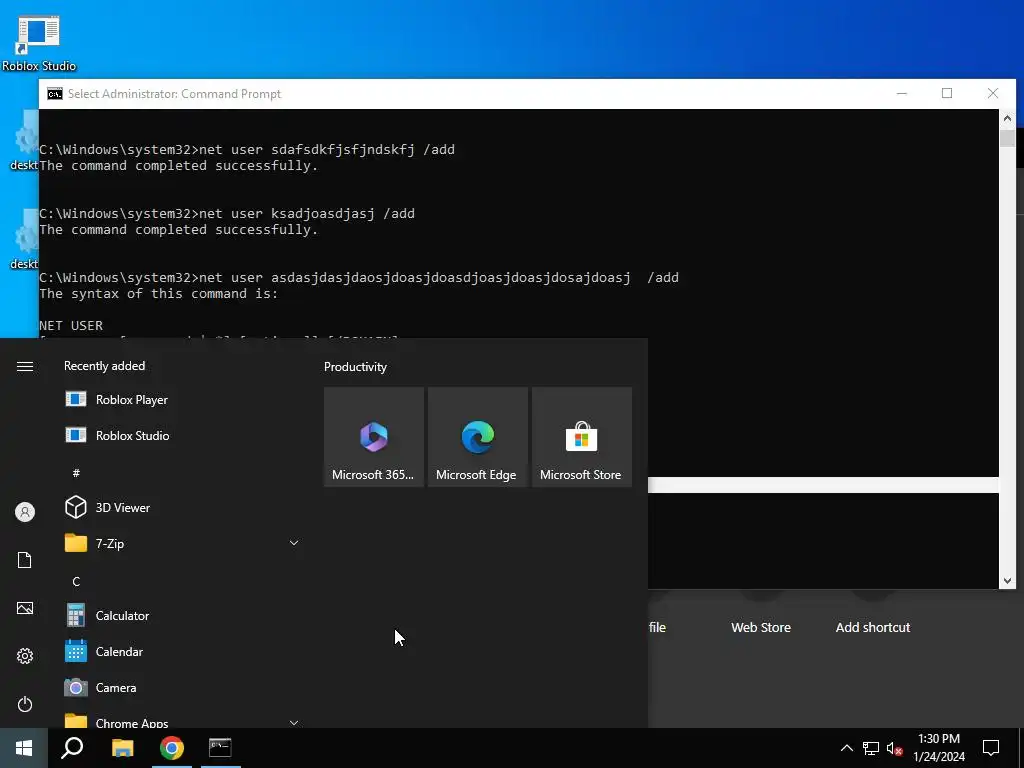This screenshot has height=768, width=1024.
Task: Click the Windows Start button
Action: click(24, 748)
